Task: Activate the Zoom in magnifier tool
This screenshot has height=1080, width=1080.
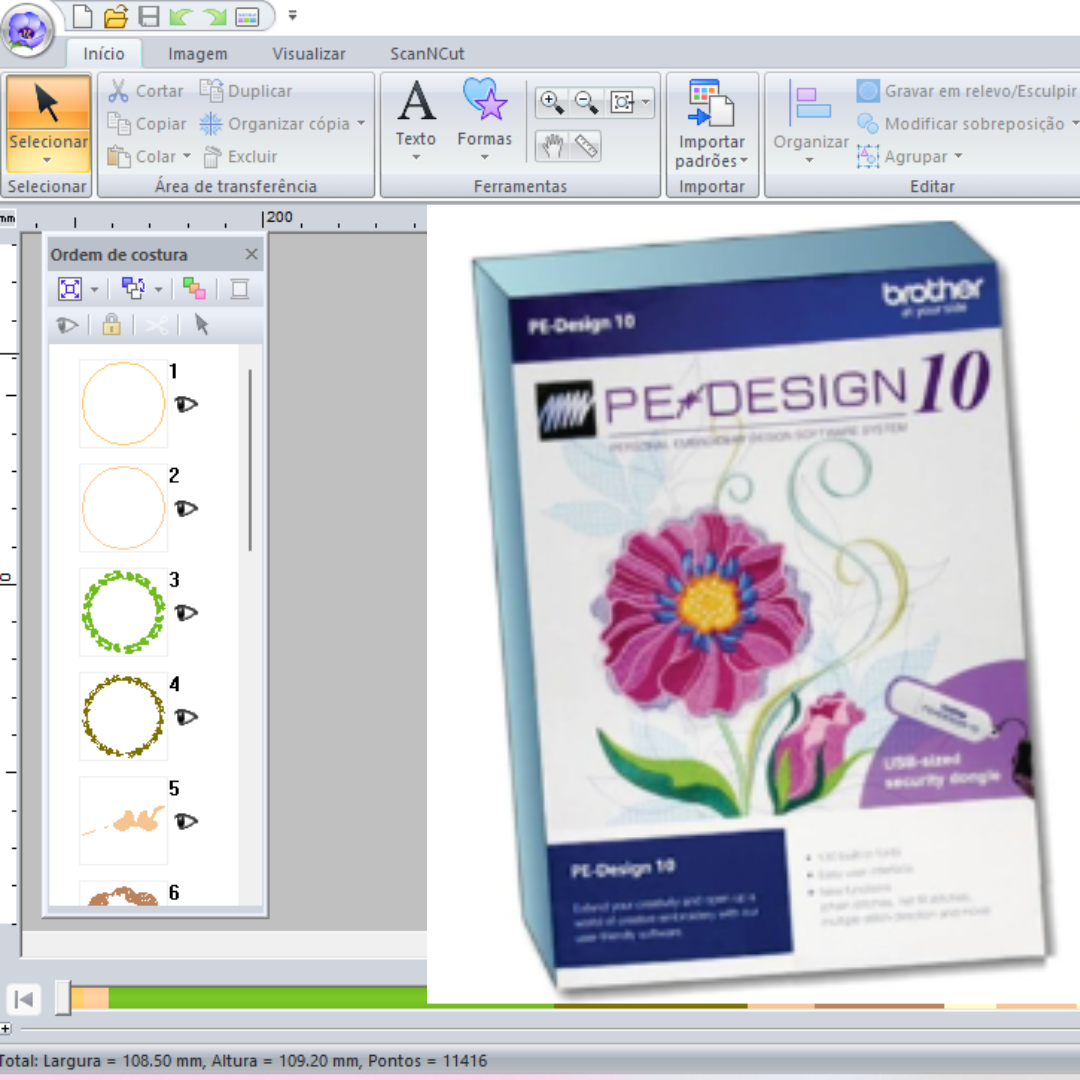Action: (551, 102)
